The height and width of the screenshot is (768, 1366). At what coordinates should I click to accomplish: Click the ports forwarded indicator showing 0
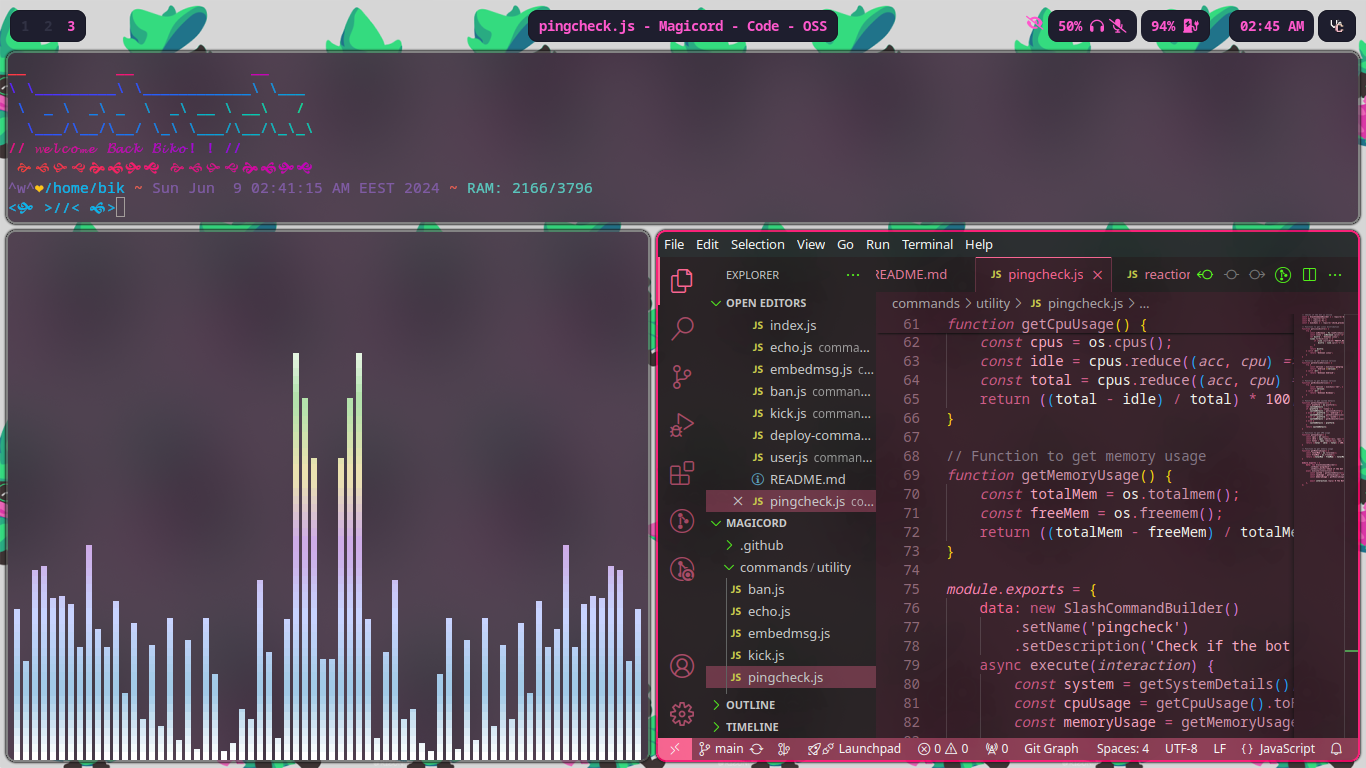click(x=996, y=748)
